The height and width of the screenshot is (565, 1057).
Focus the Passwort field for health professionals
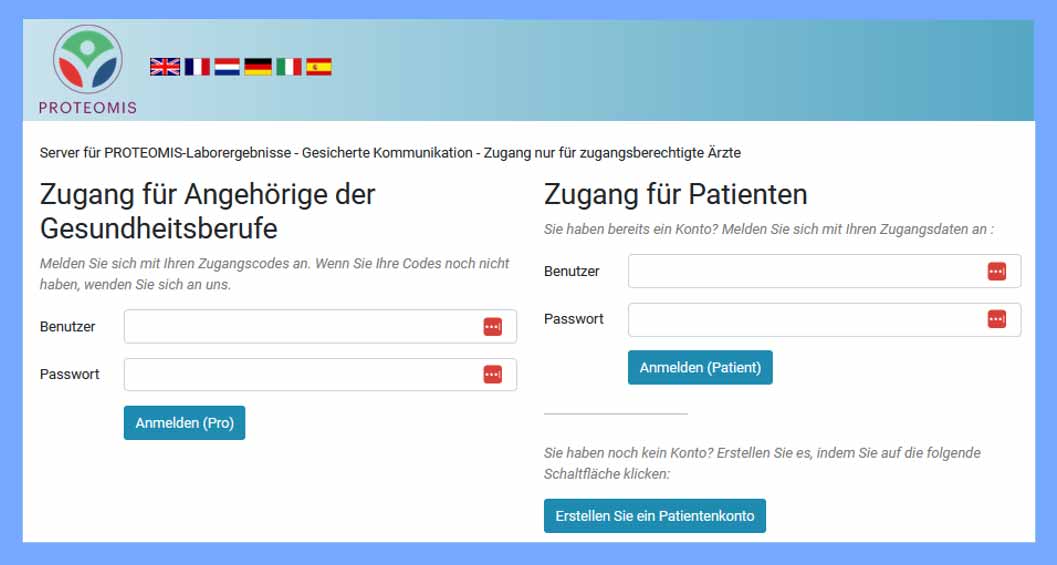[300, 374]
